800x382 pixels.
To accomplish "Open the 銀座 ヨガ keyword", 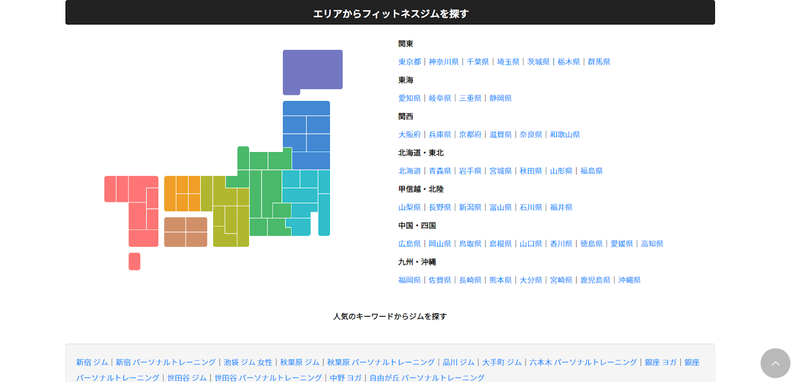I will point(661,362).
